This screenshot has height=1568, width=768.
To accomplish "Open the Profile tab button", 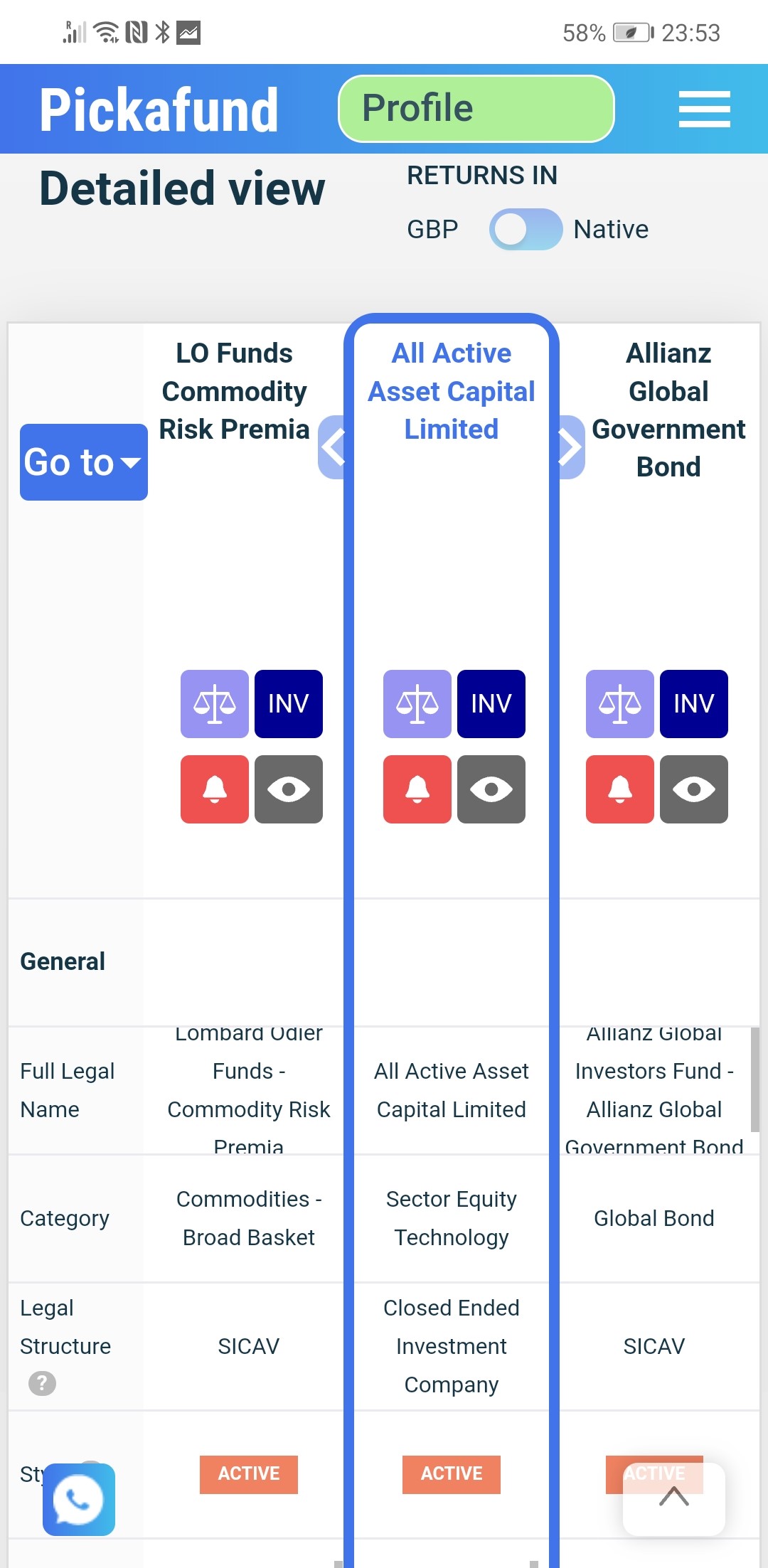I will pyautogui.click(x=476, y=109).
